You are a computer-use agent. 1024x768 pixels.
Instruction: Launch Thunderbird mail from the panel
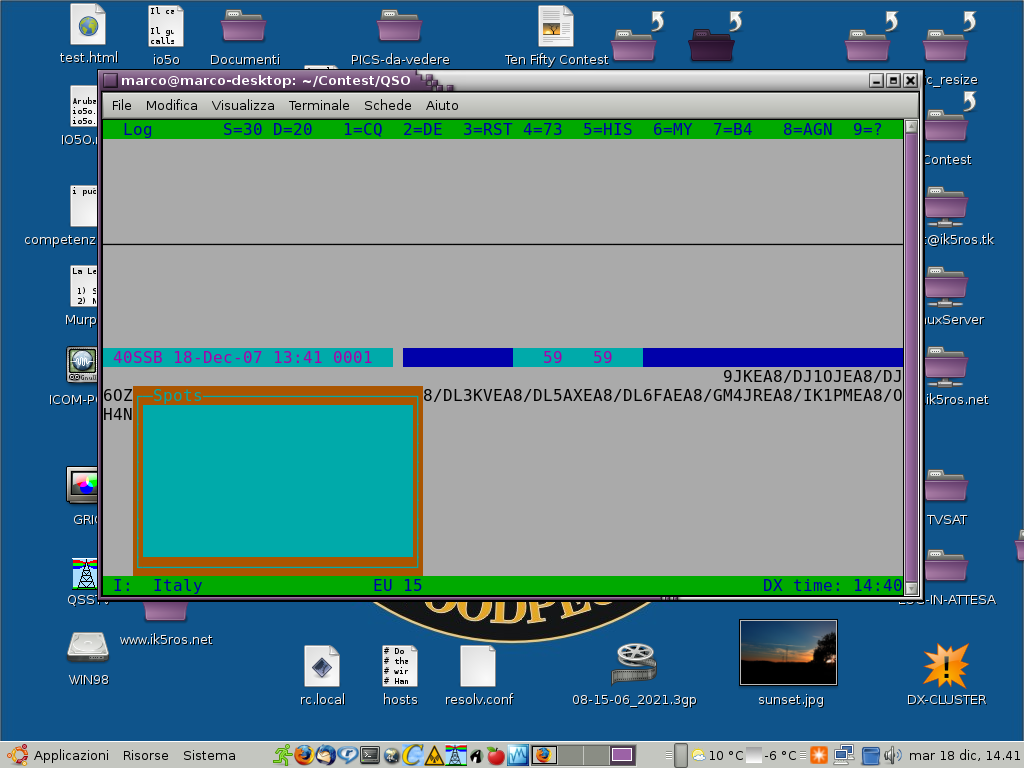pyautogui.click(x=326, y=755)
